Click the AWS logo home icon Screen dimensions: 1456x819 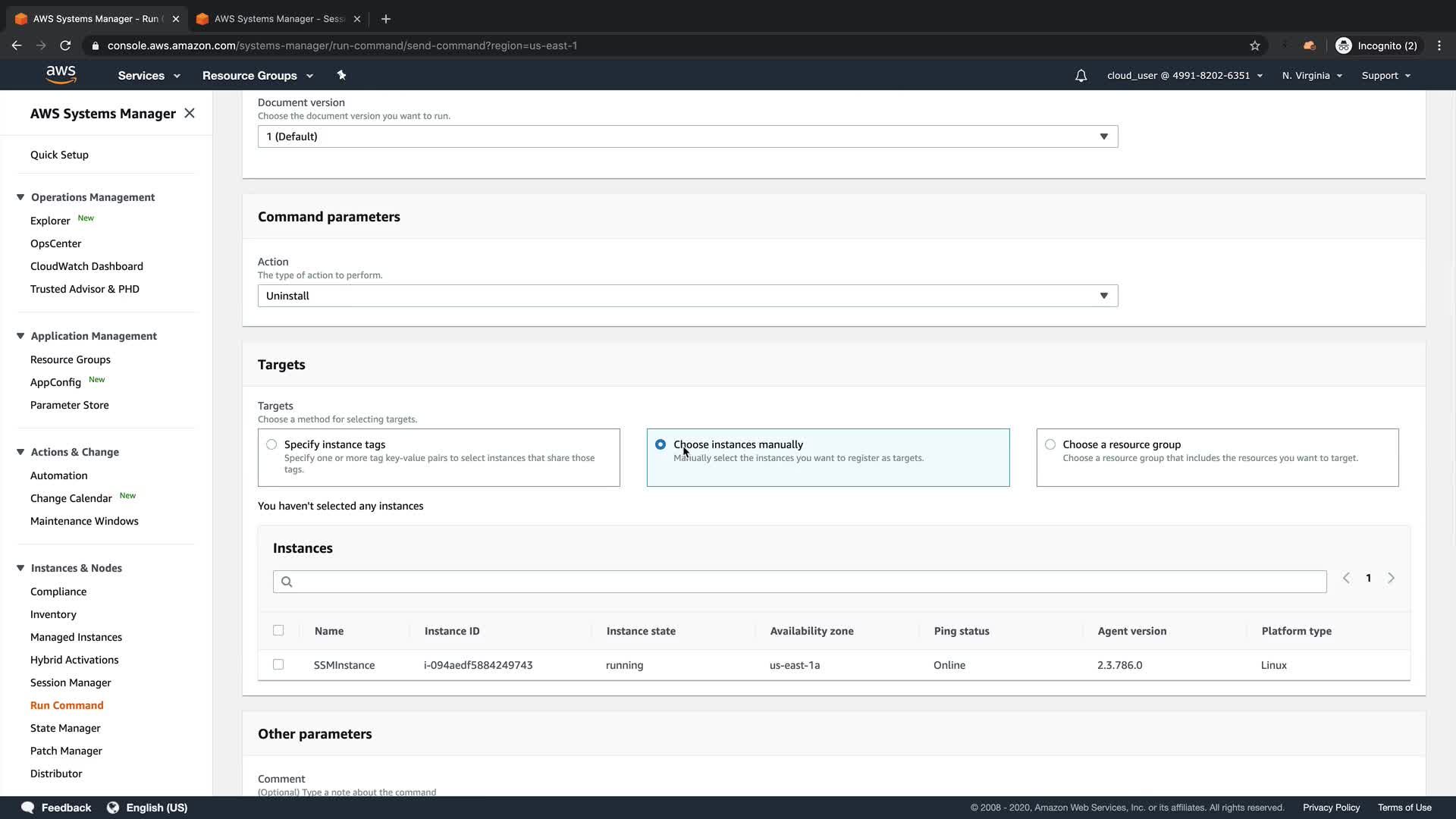pyautogui.click(x=61, y=74)
